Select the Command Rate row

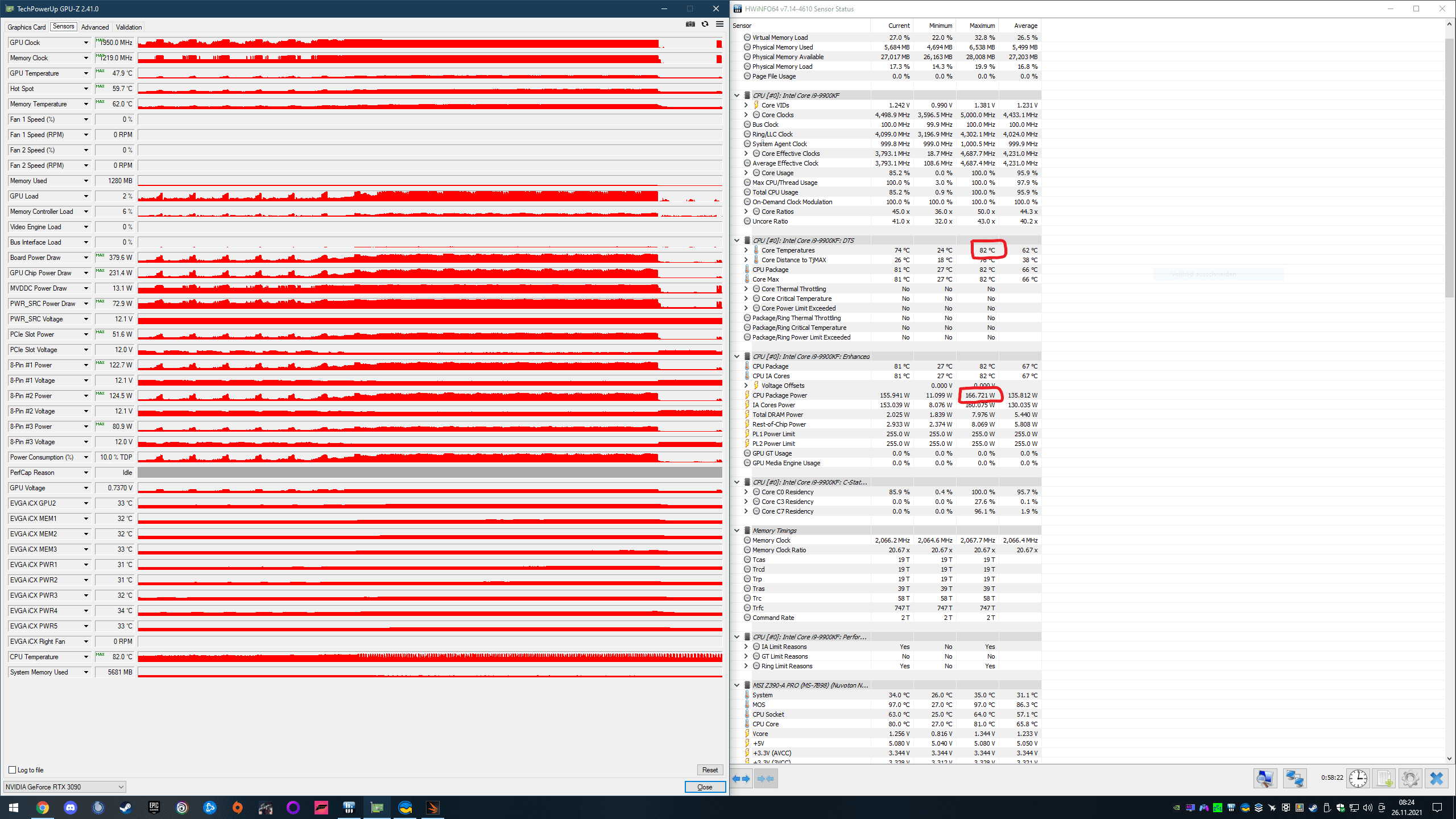pos(886,618)
